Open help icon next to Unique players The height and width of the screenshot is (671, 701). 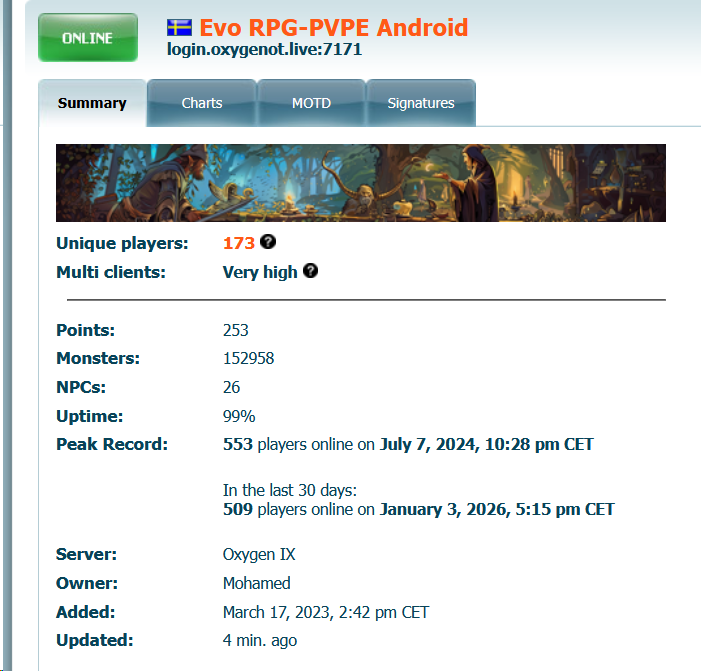point(268,242)
